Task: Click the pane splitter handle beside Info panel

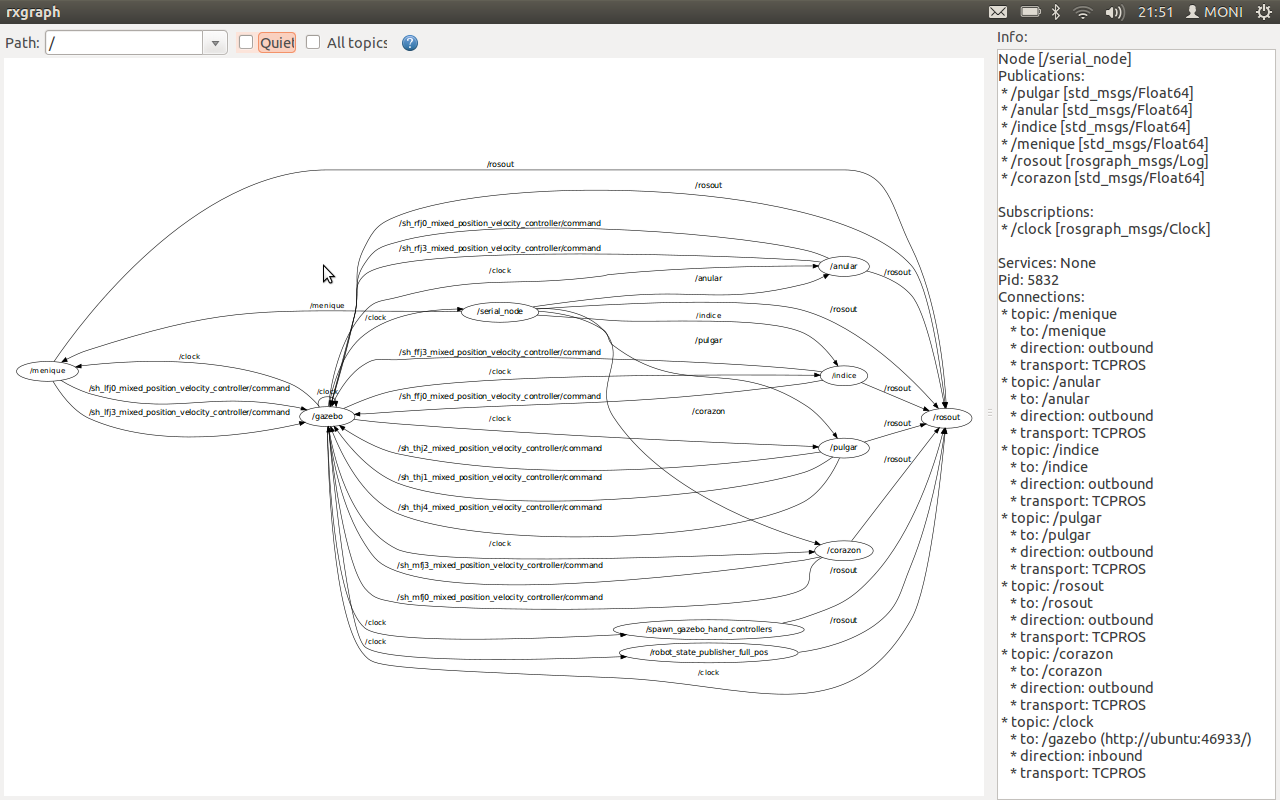Action: click(990, 412)
